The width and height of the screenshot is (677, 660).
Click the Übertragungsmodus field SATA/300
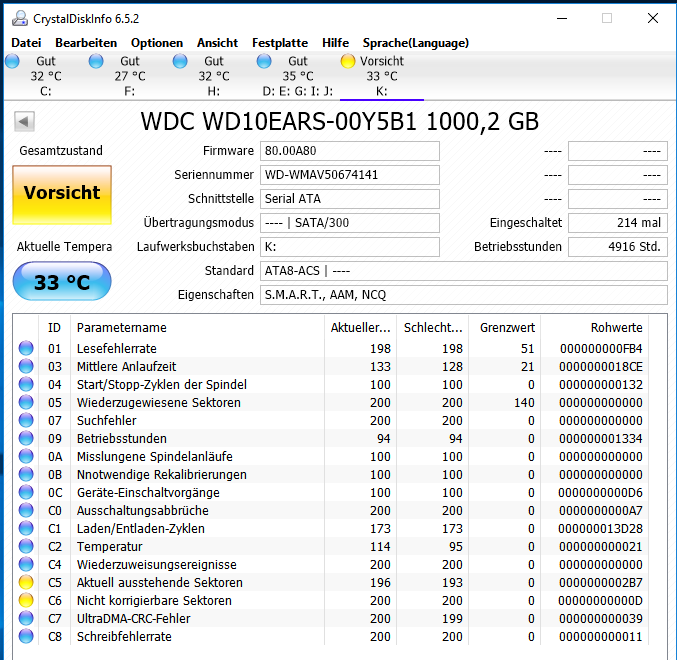coord(350,223)
